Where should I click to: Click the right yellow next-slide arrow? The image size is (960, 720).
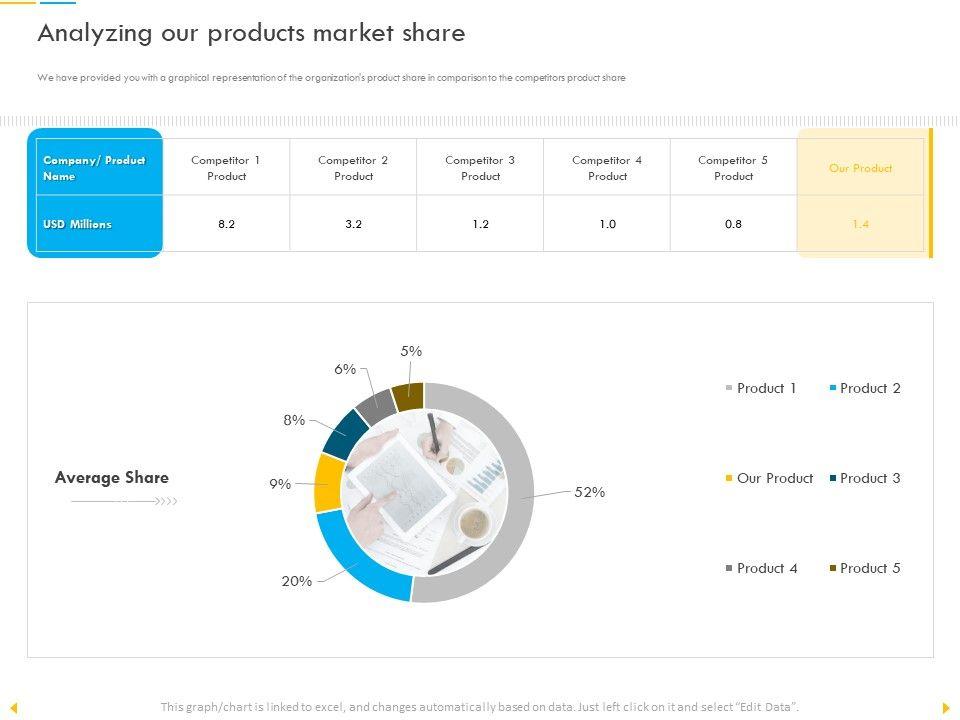click(946, 708)
